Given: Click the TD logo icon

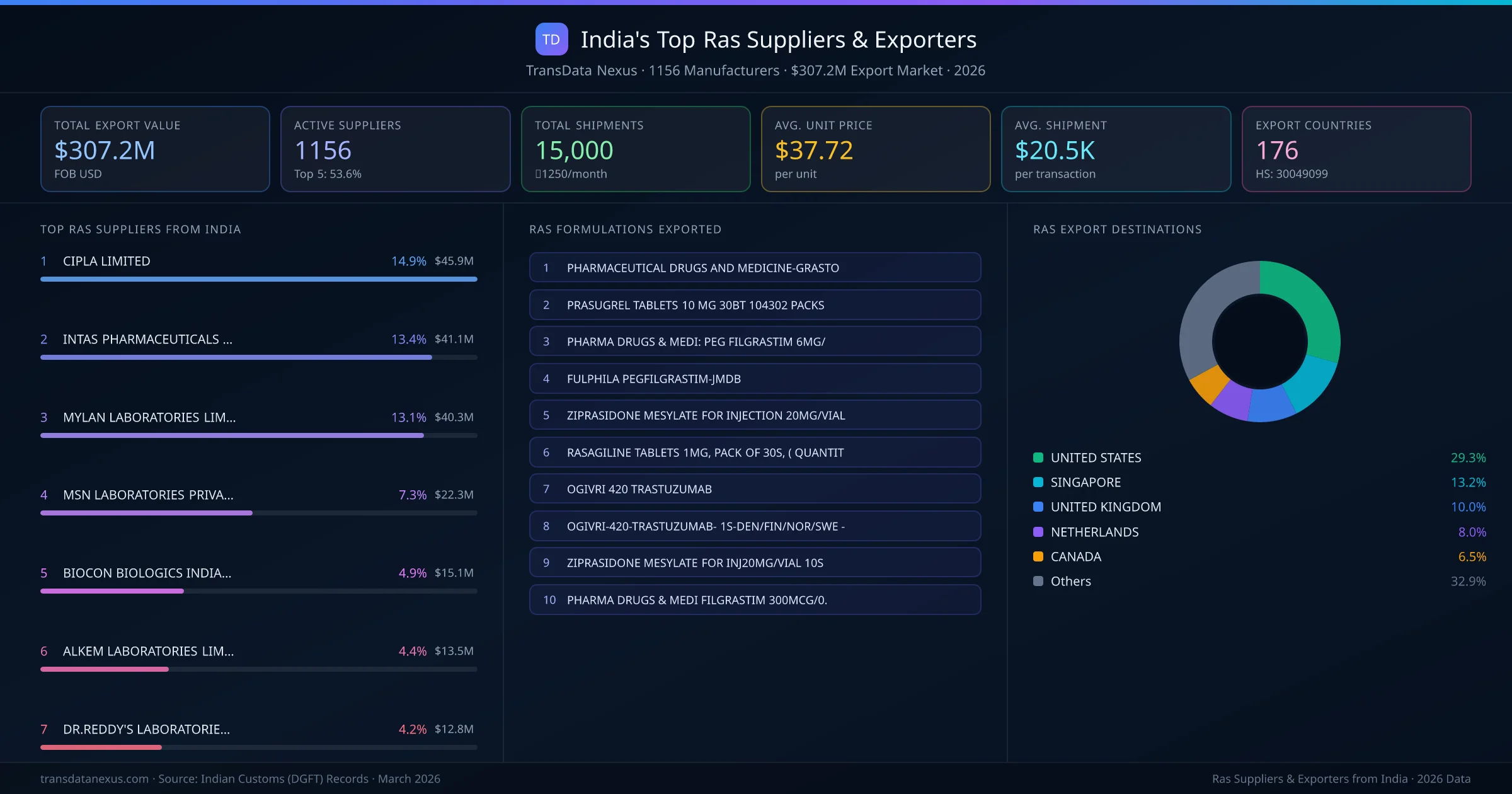Looking at the screenshot, I should pos(551,40).
